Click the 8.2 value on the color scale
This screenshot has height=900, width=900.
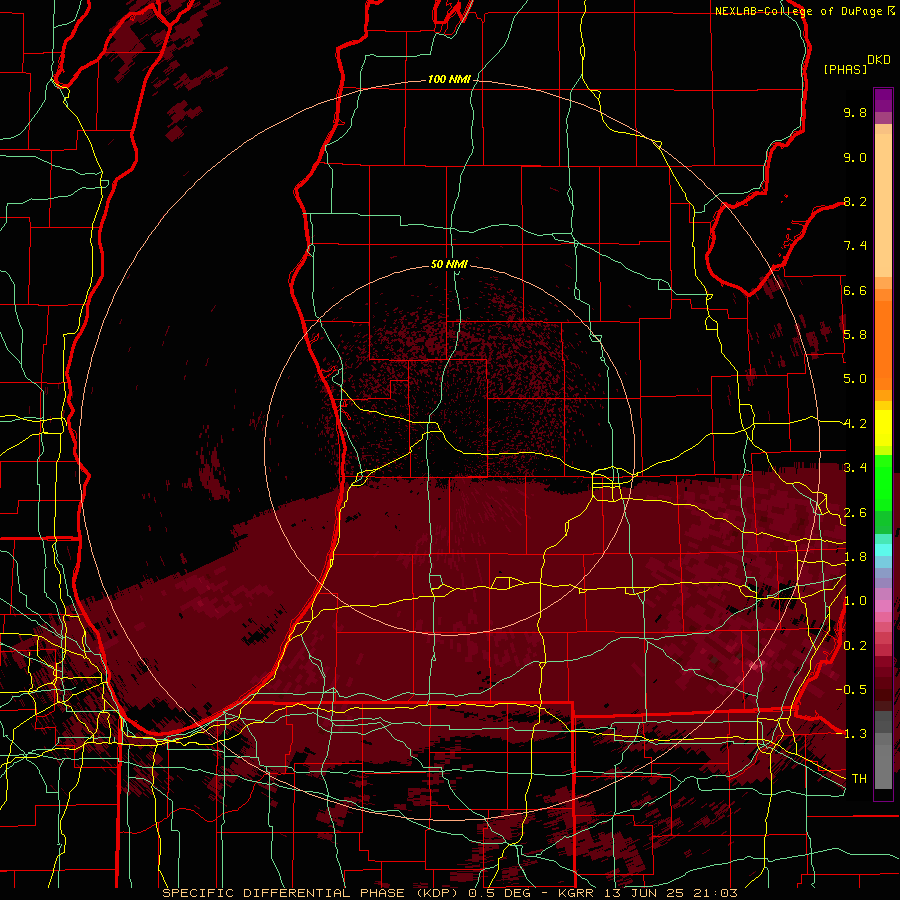[x=855, y=201]
